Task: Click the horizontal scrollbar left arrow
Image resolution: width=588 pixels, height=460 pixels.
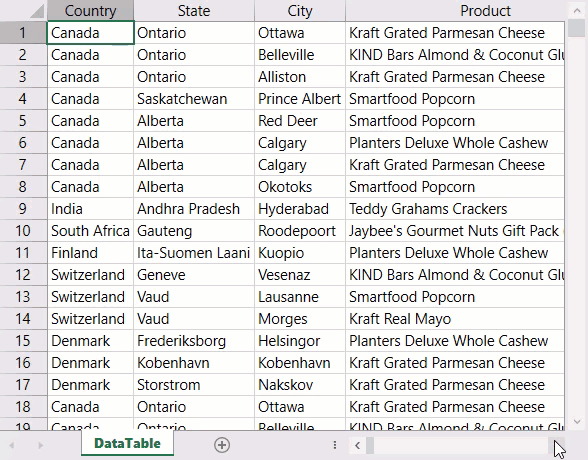Action: coord(357,445)
